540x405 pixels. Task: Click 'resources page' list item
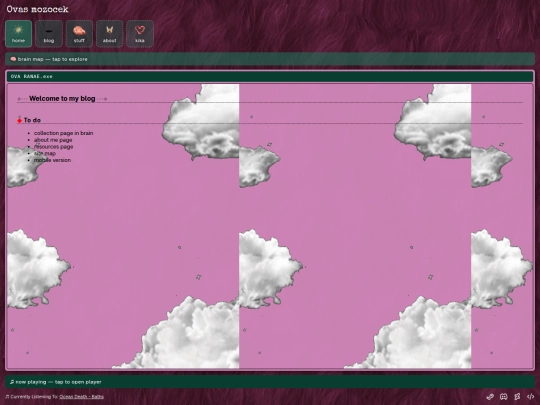(x=53, y=147)
